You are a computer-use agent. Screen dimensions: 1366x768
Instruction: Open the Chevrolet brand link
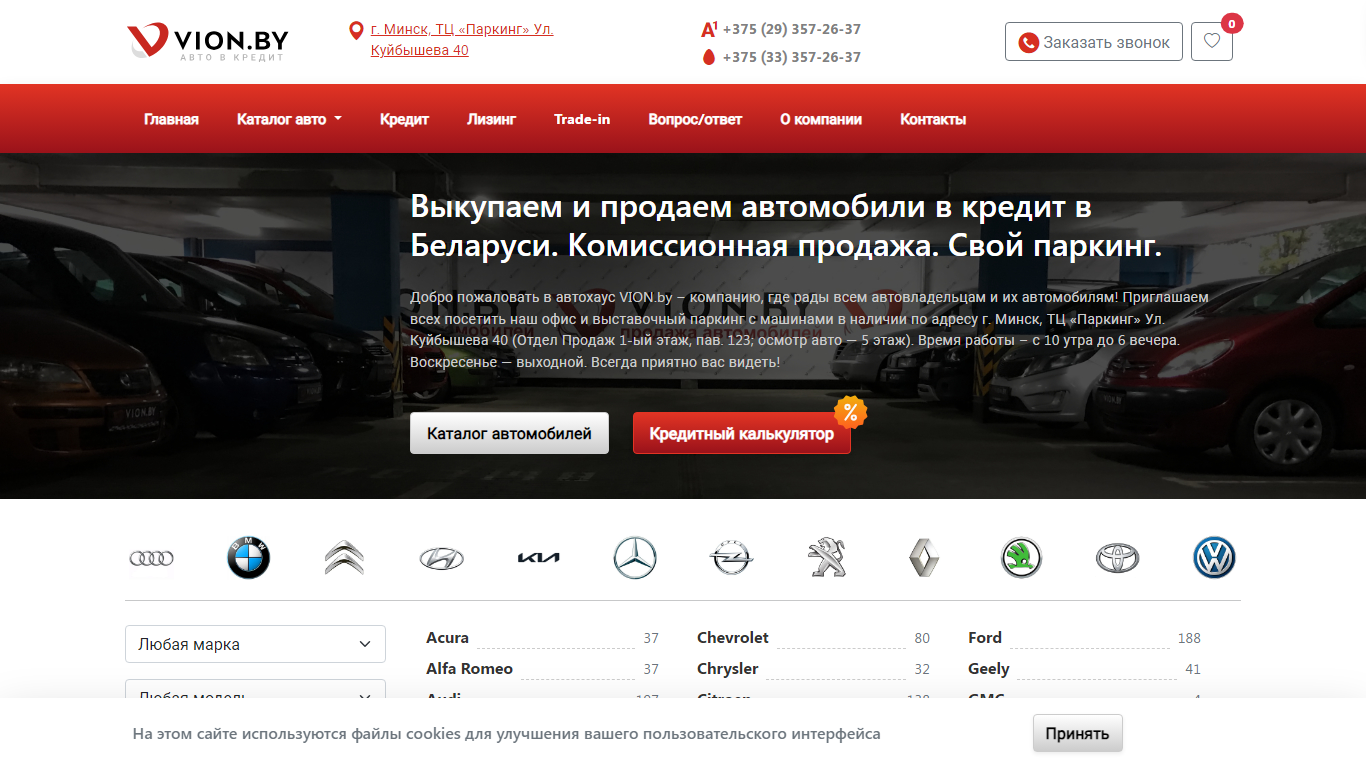click(x=733, y=637)
